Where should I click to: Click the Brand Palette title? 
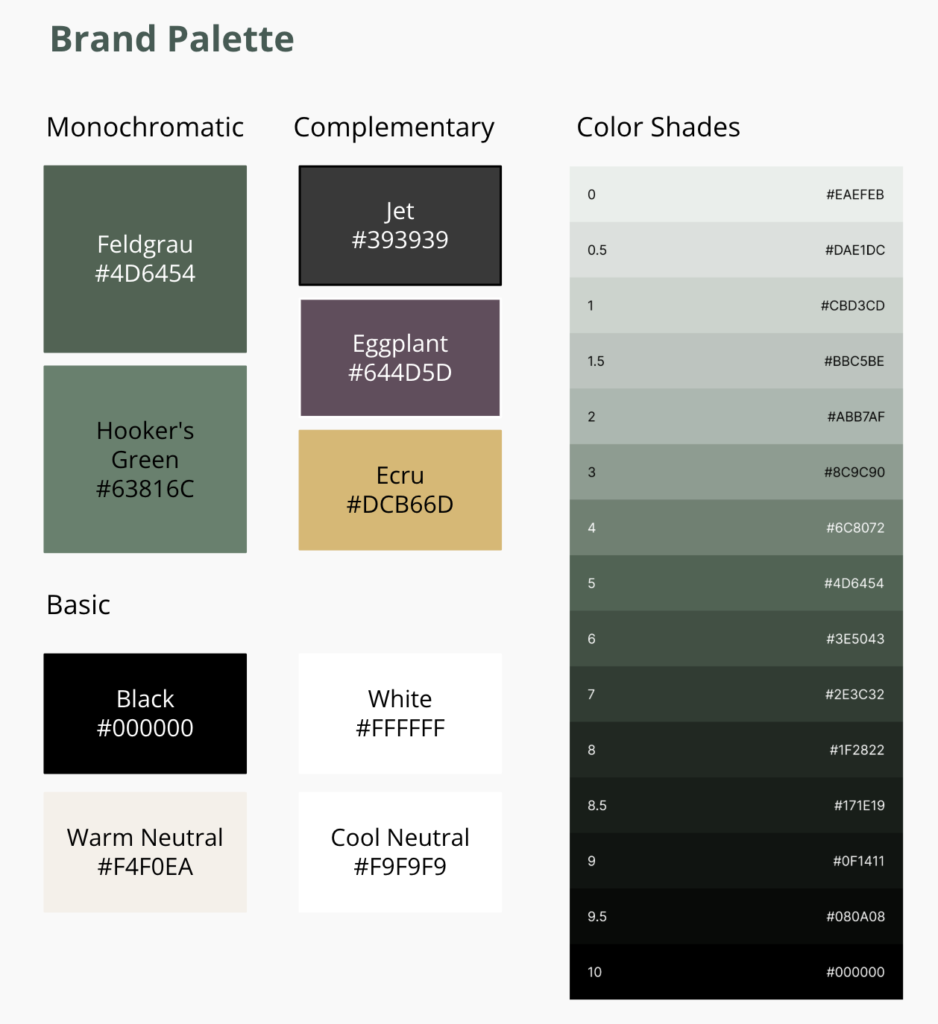pyautogui.click(x=172, y=39)
